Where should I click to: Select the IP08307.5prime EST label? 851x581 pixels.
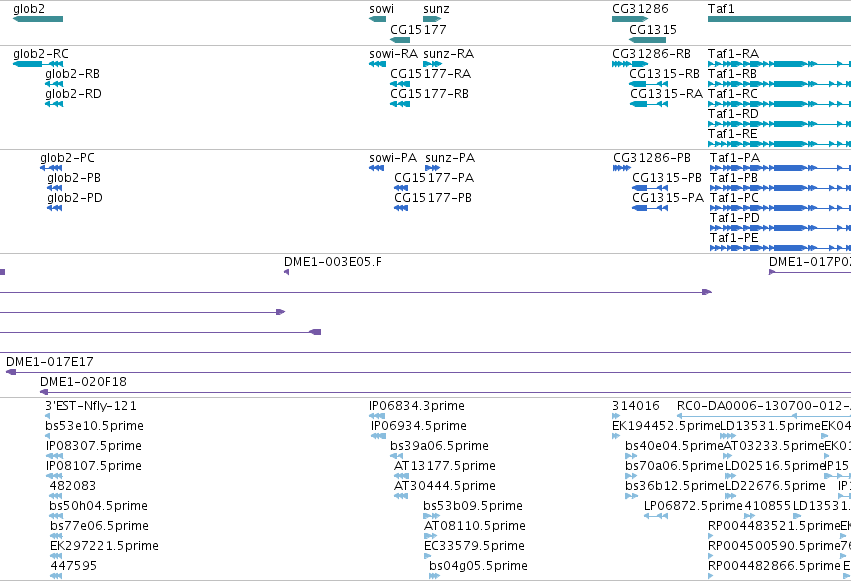tap(94, 446)
